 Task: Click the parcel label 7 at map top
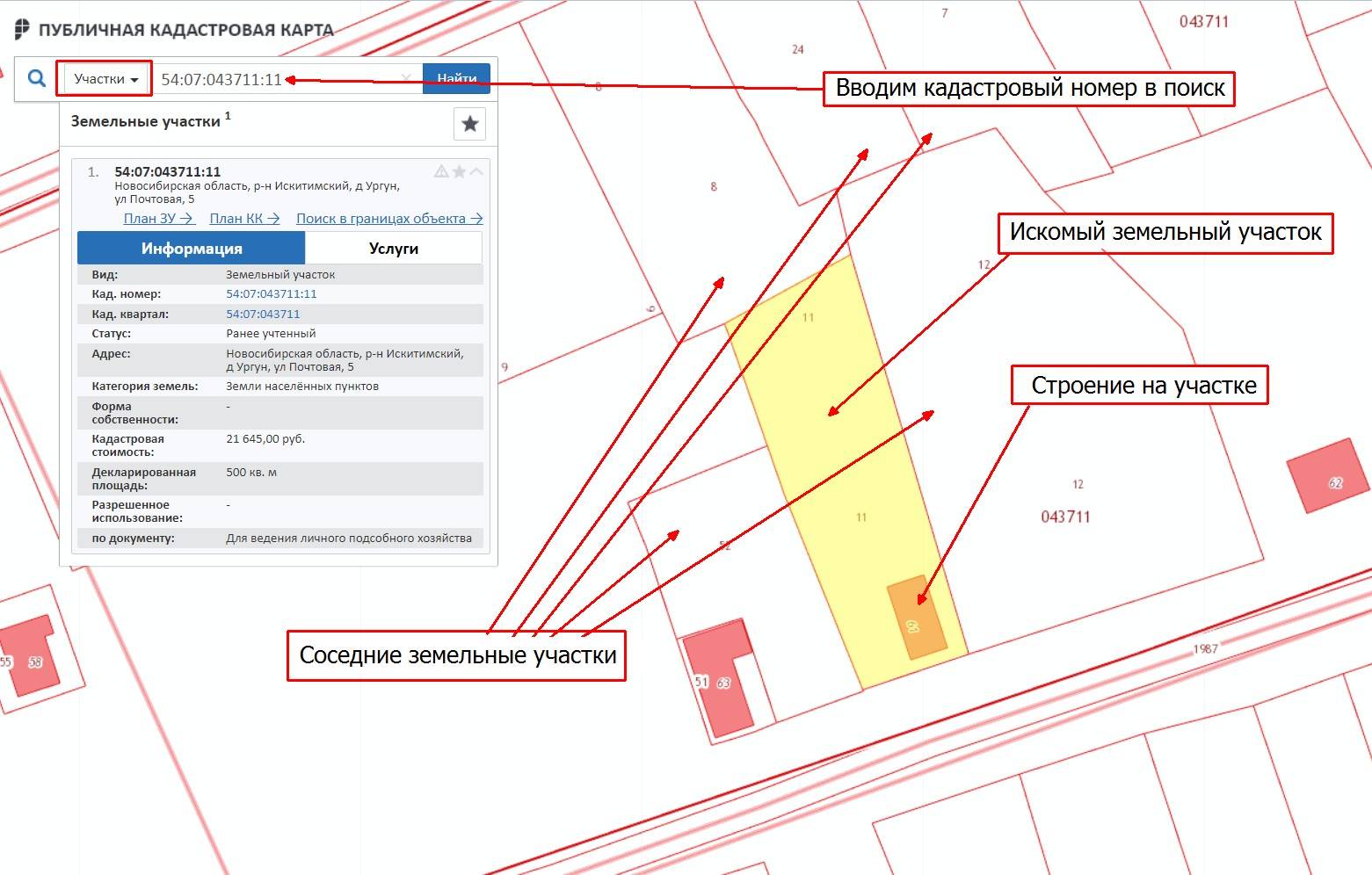pos(945,13)
